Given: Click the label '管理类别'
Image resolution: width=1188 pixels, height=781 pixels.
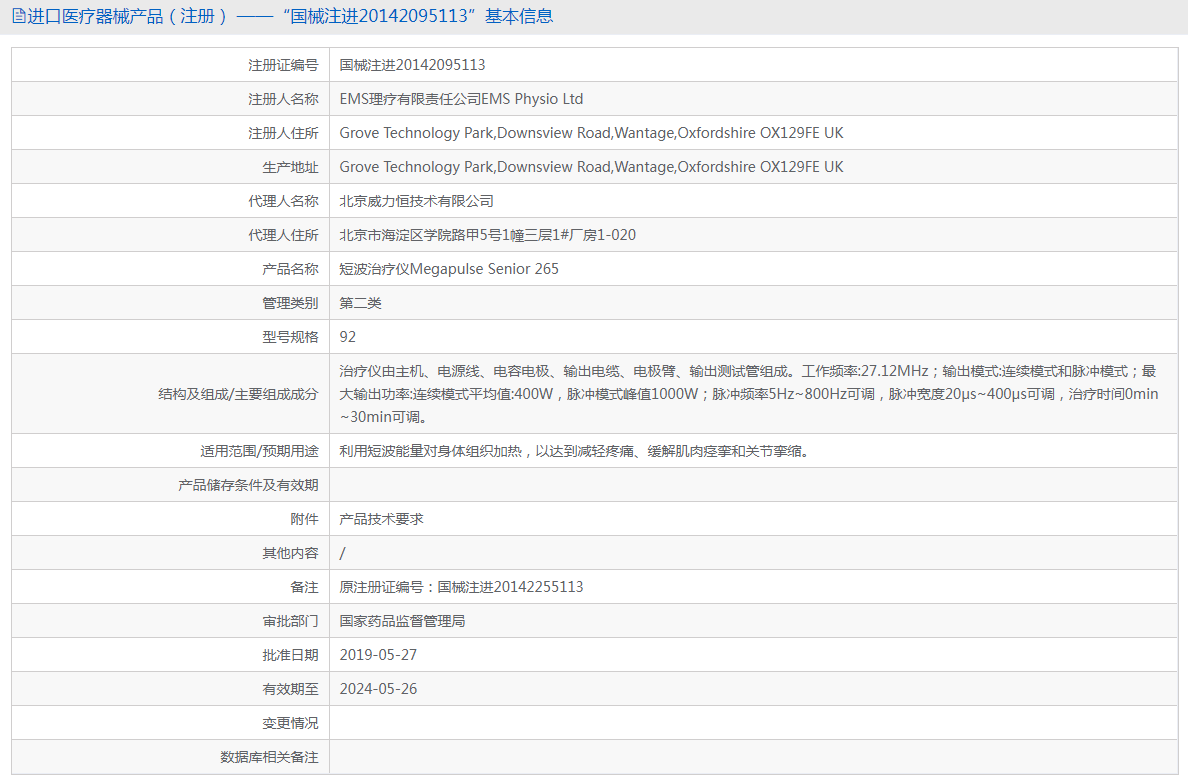Looking at the screenshot, I should click(290, 303).
